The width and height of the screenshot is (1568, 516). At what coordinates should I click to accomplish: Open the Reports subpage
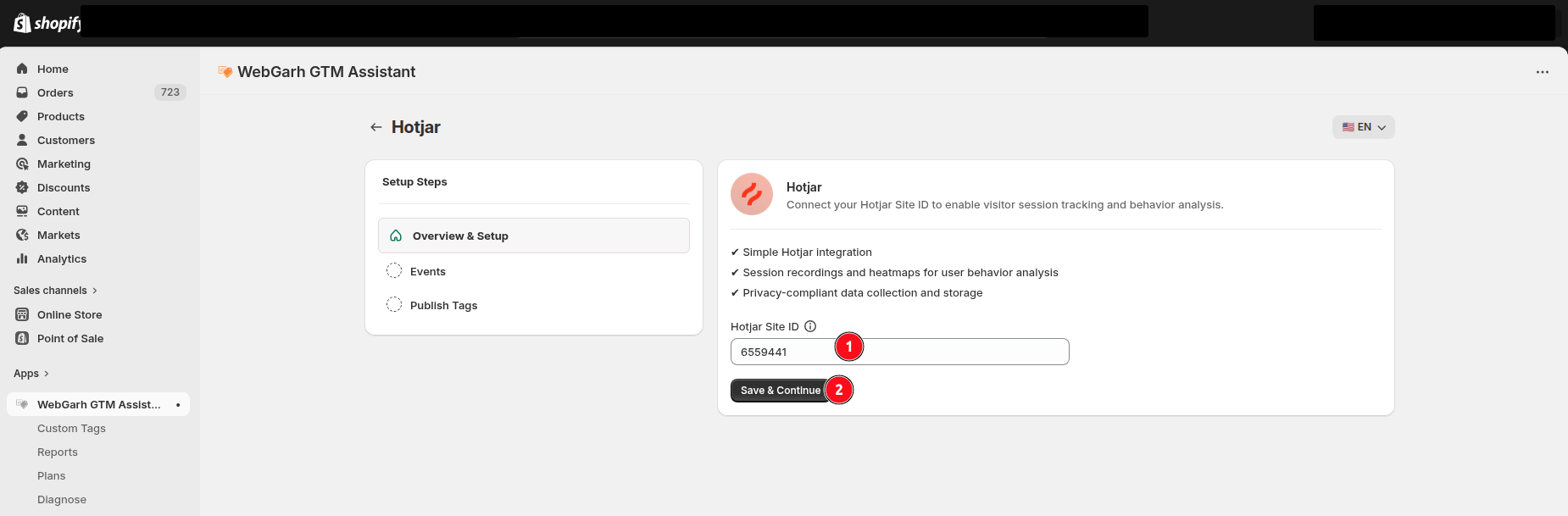click(x=58, y=452)
